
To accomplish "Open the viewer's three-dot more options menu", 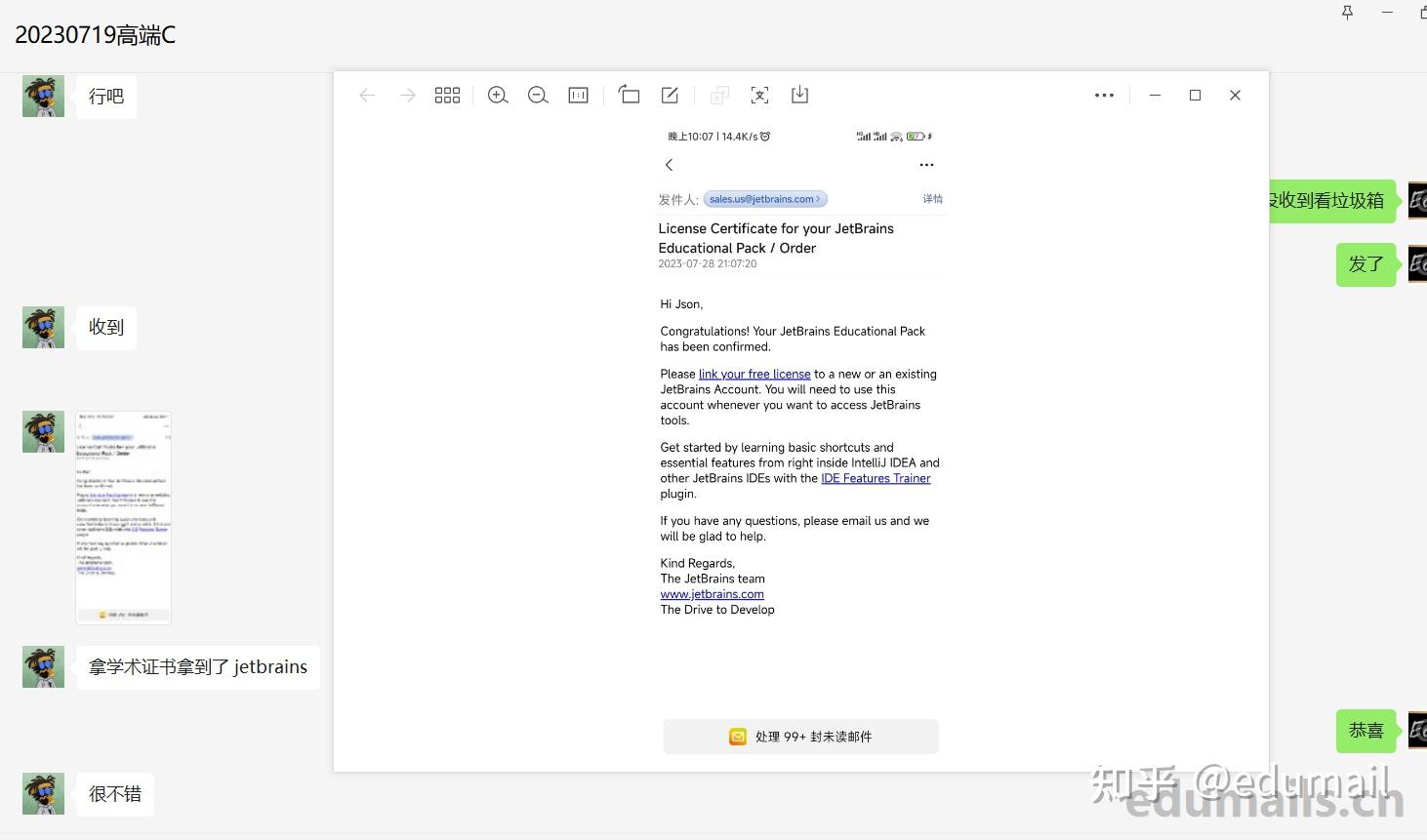I will coord(1104,95).
